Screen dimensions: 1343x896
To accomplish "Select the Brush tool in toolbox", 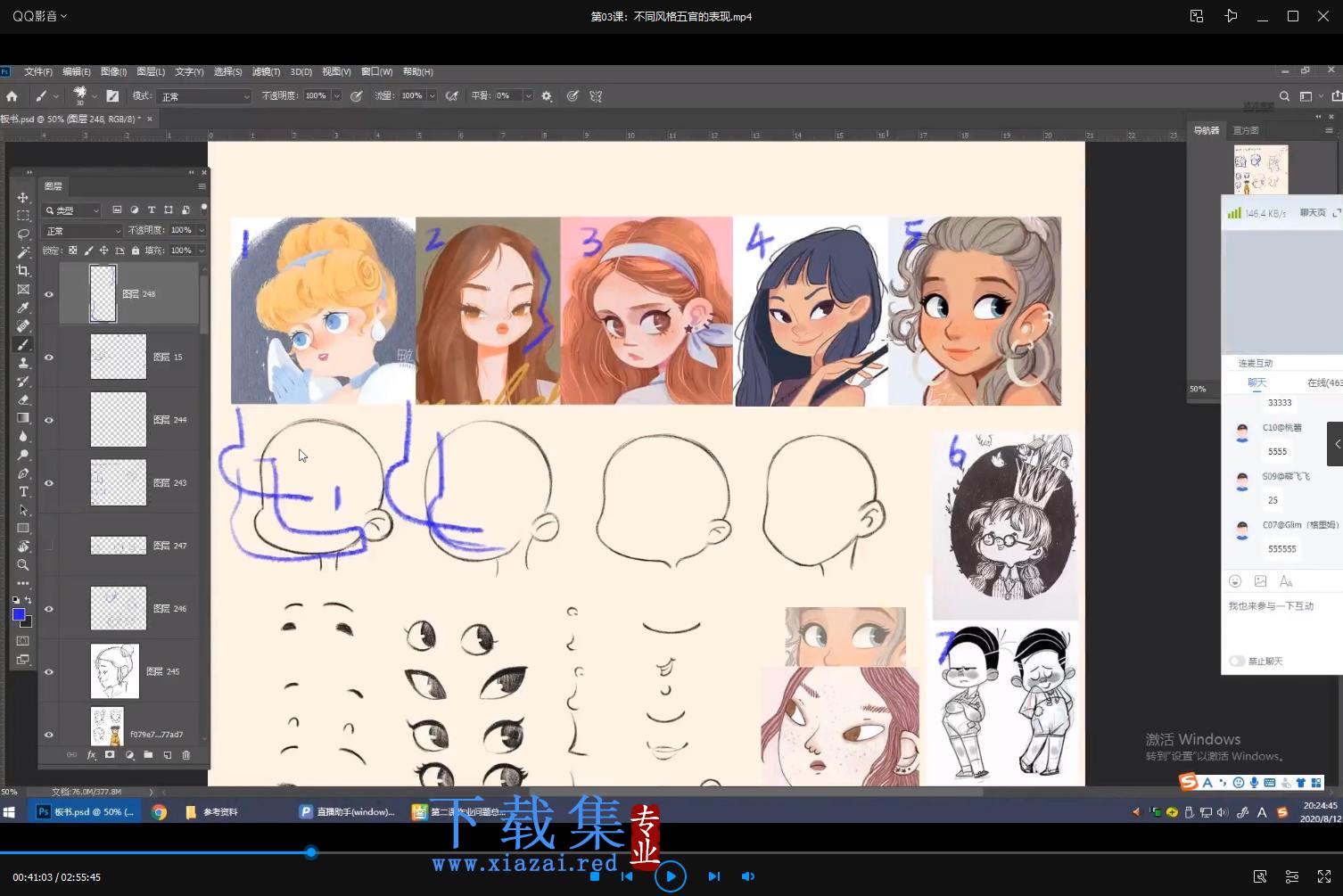I will pos(23,344).
